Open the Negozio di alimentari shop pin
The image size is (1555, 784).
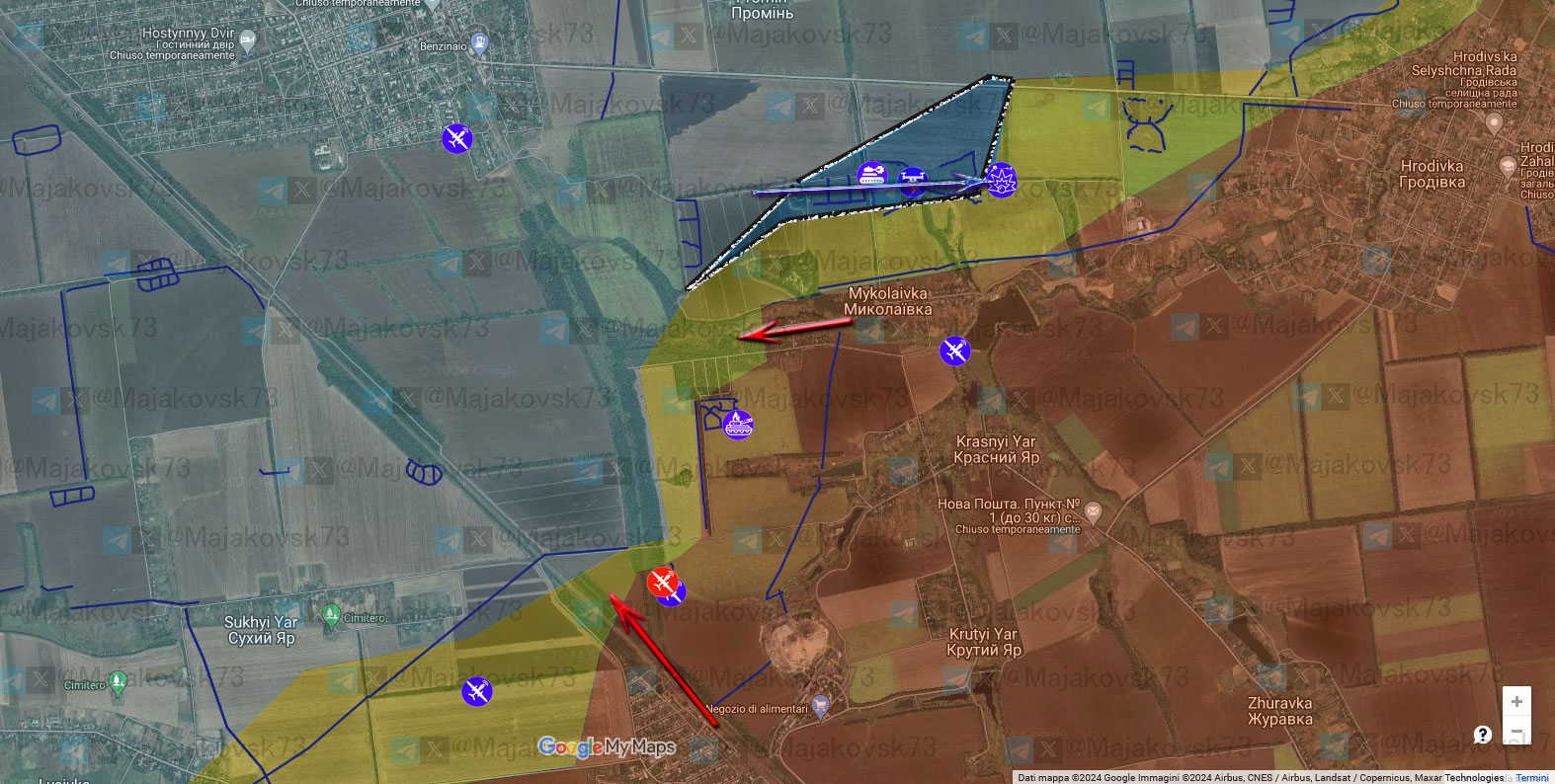point(819,705)
